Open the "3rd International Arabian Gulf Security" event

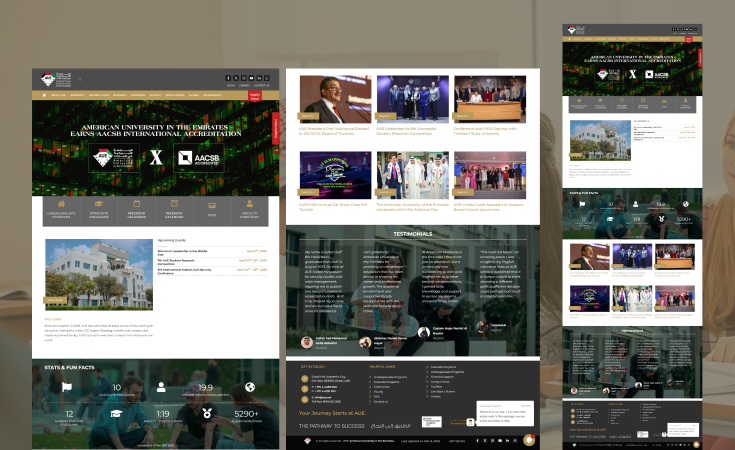pyautogui.click(x=184, y=271)
